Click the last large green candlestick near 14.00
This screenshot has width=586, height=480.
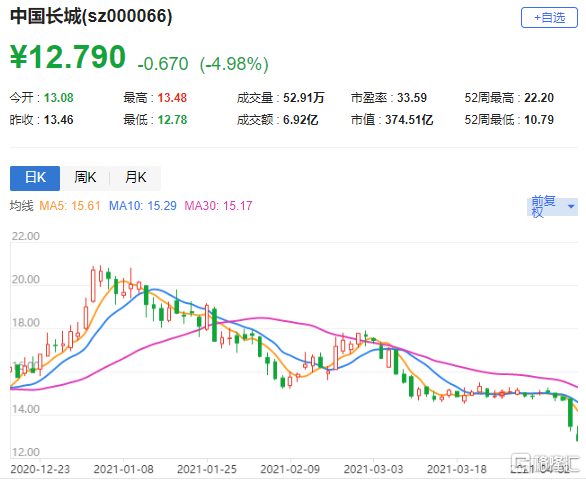570,413
